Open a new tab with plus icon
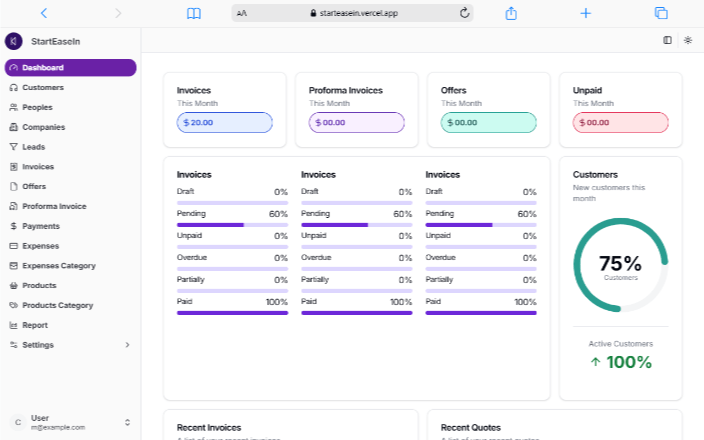 pyautogui.click(x=586, y=13)
